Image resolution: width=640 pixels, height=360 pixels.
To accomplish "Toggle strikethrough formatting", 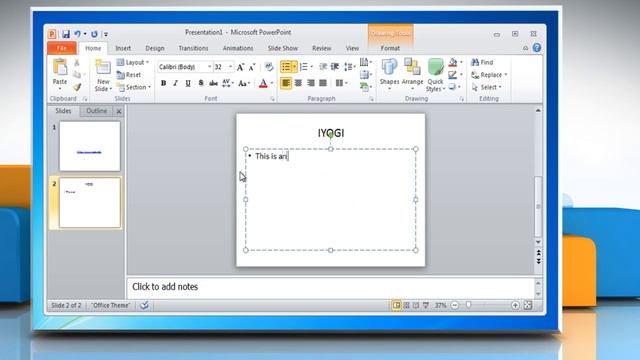I will [213, 83].
